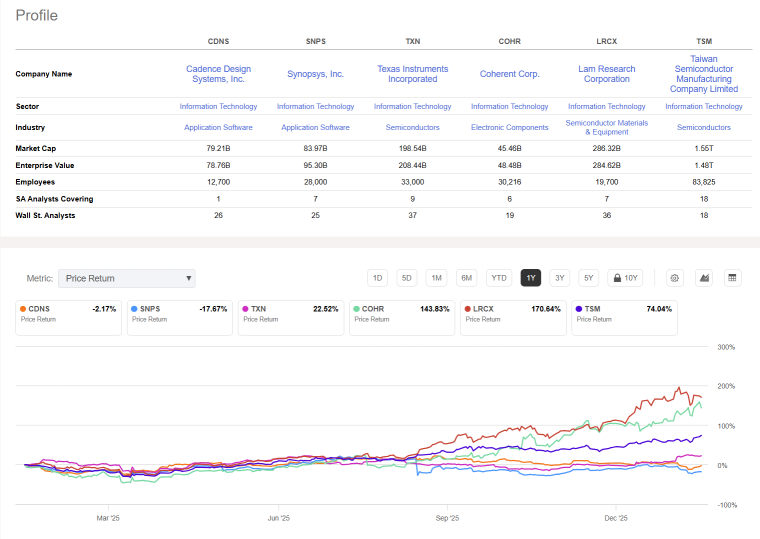Click market cap value 79.21B
The image size is (760, 539).
tap(219, 148)
